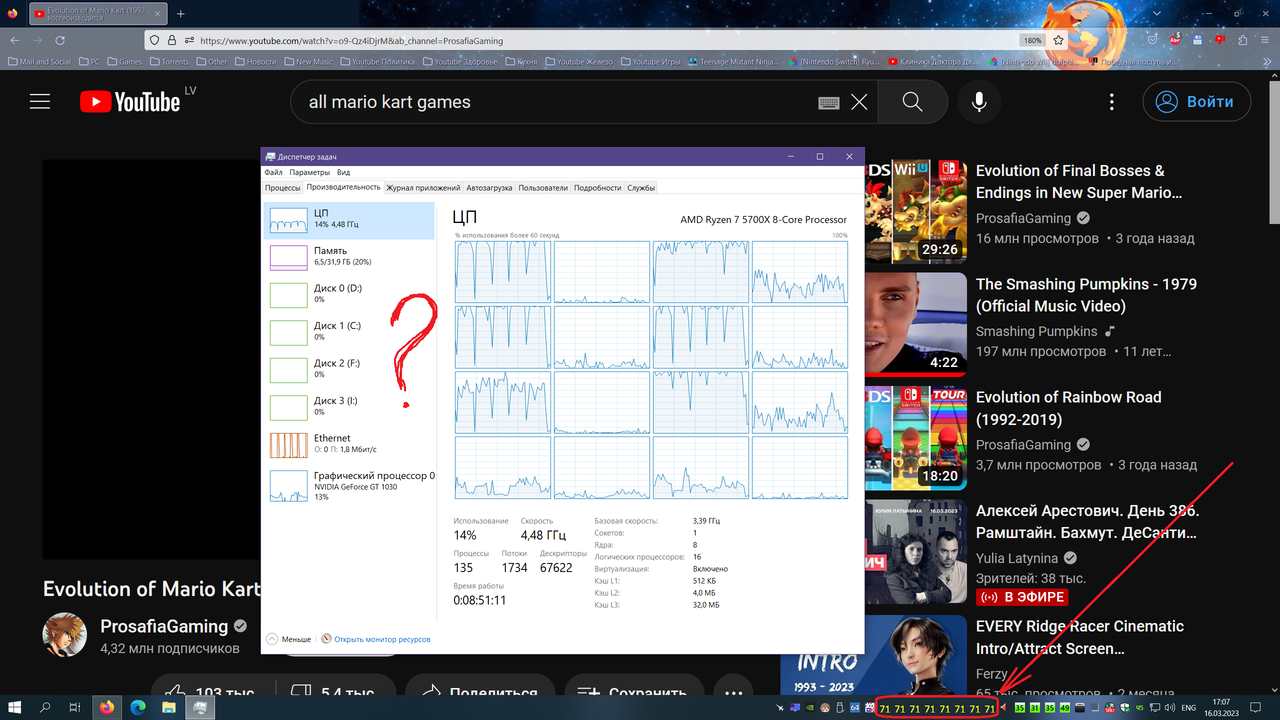Clear the YouTube search query
The width and height of the screenshot is (1280, 720).
click(x=859, y=102)
